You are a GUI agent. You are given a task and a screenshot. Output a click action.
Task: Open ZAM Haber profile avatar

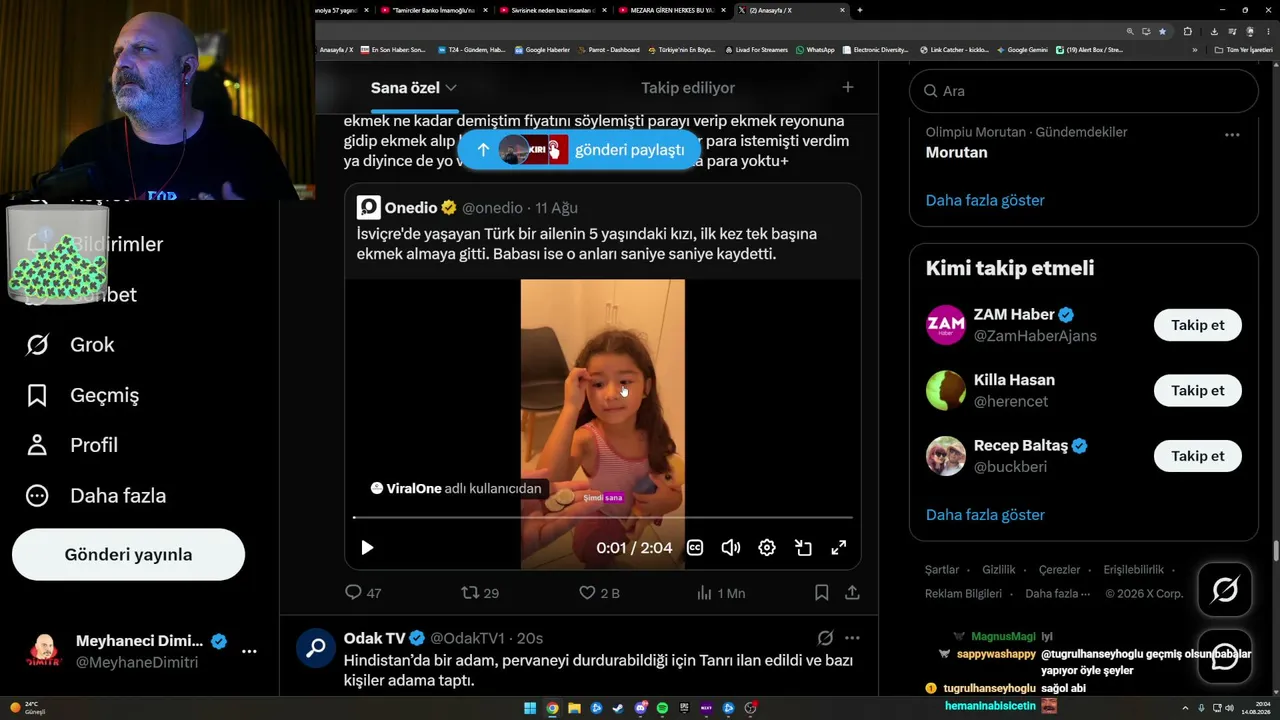pos(946,325)
